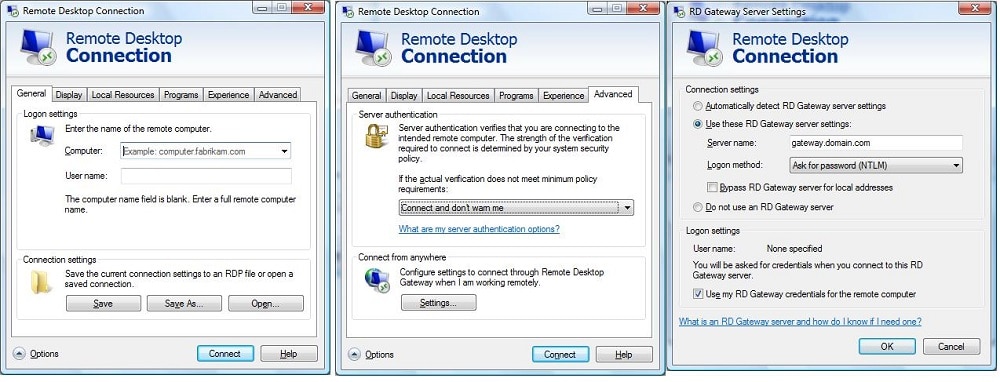This screenshot has height=382, width=1000.
Task: Switch to Local Resources tab in left window
Action: point(123,94)
